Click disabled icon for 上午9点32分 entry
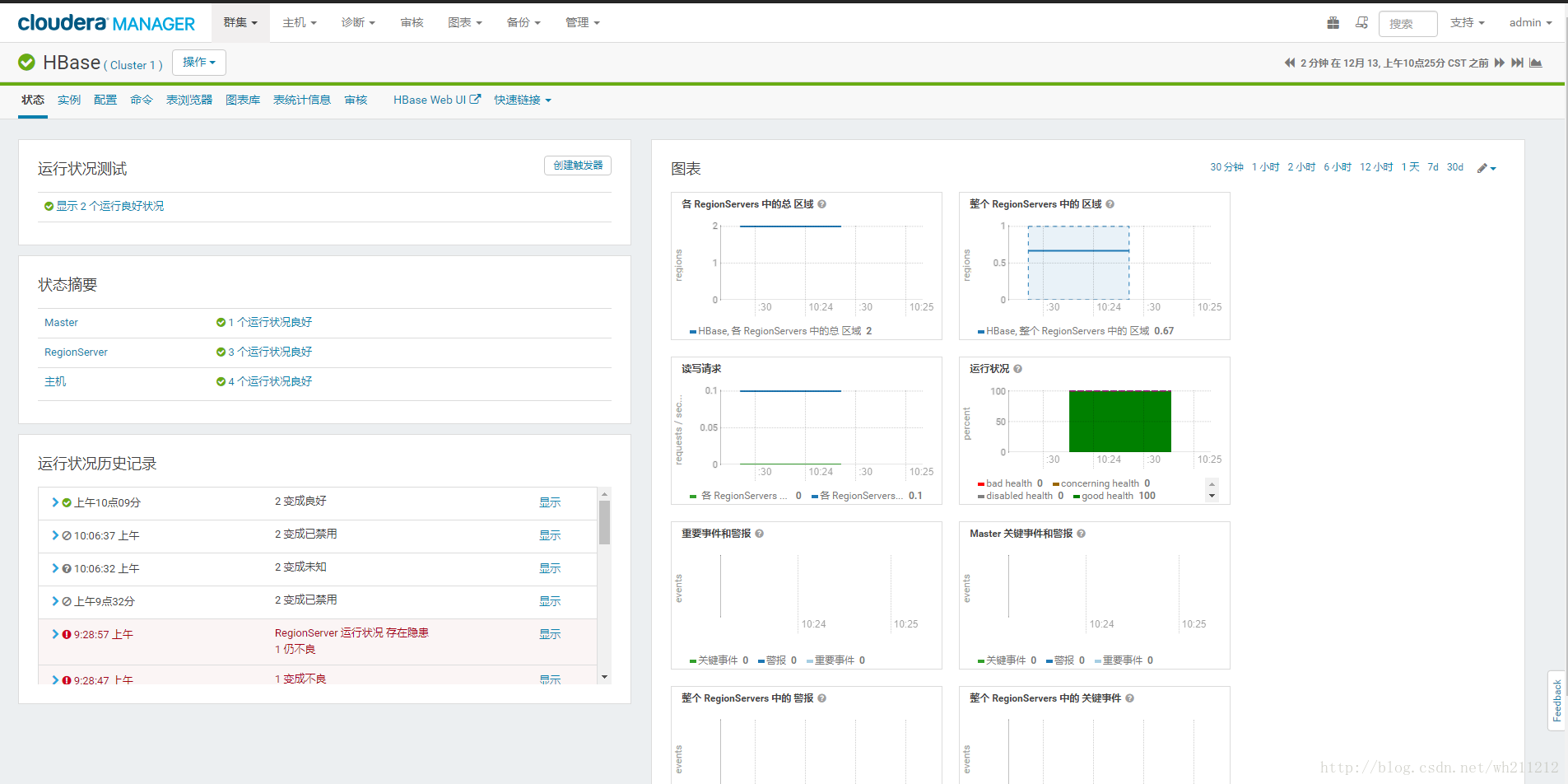Viewport: 1568px width, 784px height. pos(67,601)
